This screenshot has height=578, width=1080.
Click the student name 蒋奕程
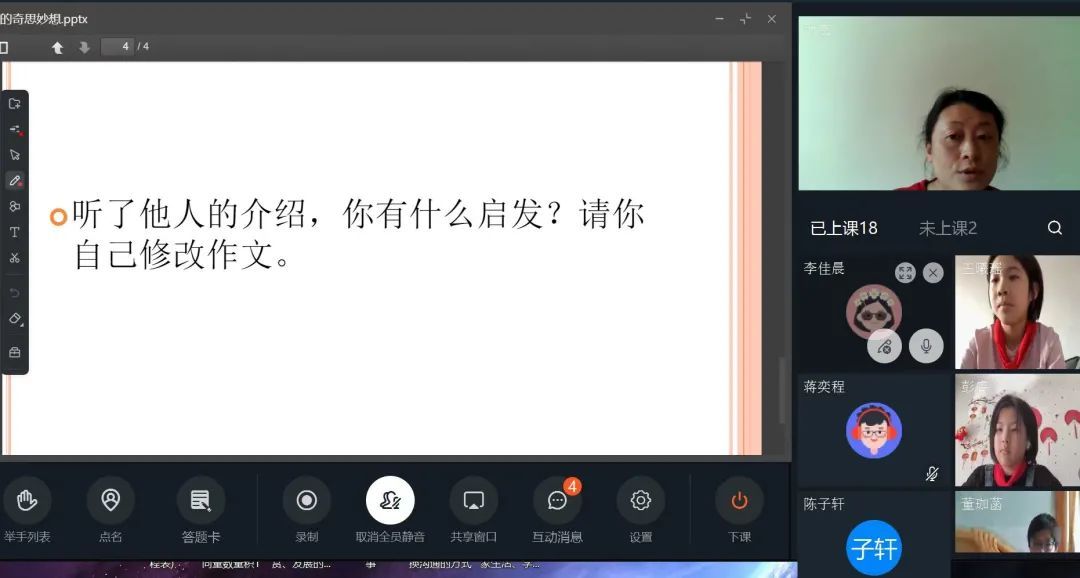(x=824, y=386)
